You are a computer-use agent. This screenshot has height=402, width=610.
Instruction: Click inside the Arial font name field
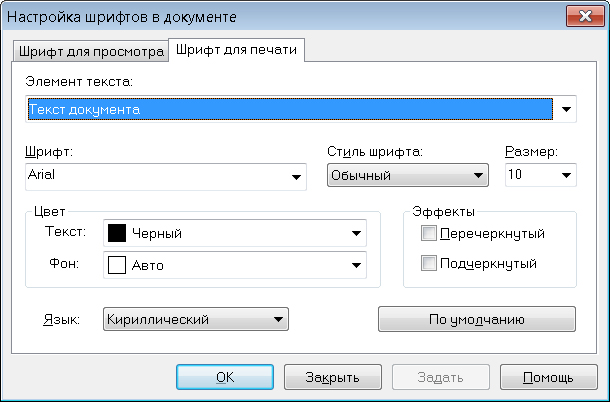tap(156, 177)
